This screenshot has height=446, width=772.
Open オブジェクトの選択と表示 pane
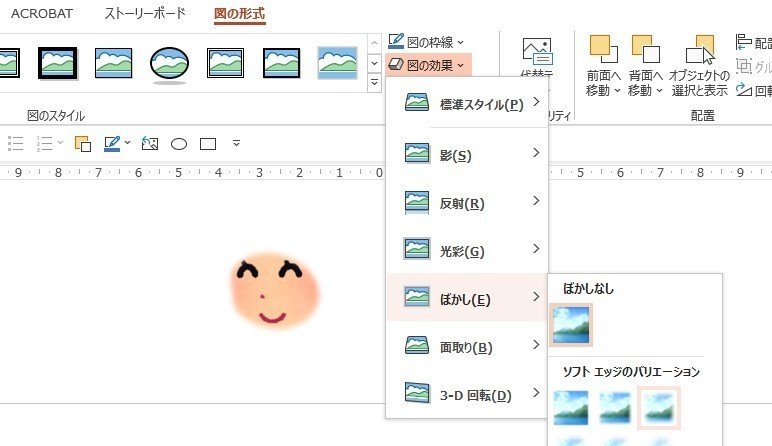tap(700, 65)
